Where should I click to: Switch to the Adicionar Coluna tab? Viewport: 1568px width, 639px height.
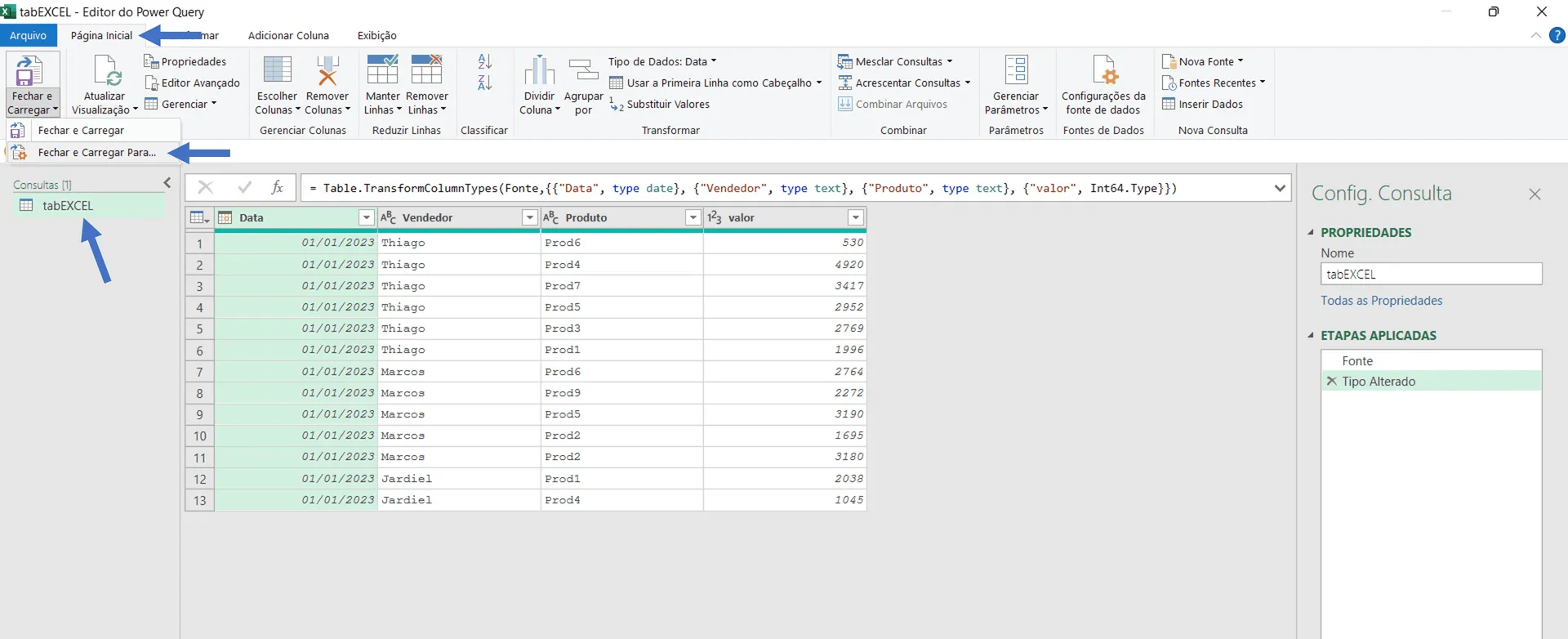coord(288,35)
